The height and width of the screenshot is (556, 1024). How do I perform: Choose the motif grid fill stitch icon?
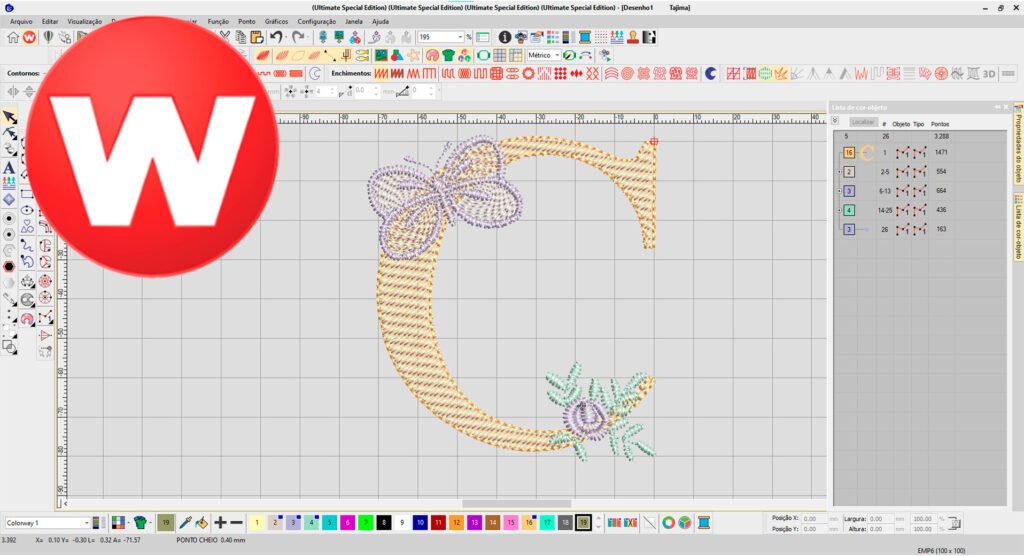pyautogui.click(x=560, y=74)
